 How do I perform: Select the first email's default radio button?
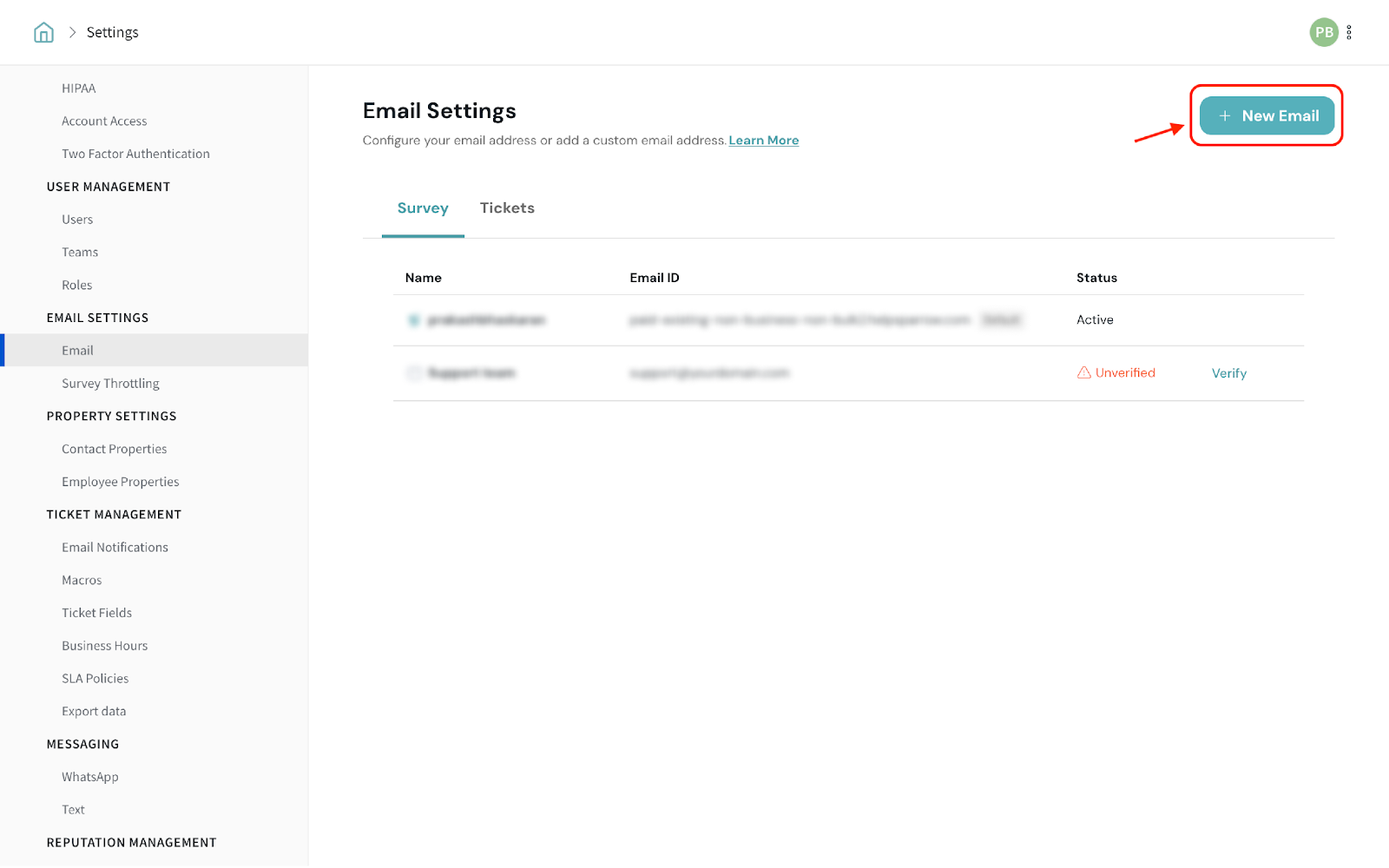click(x=414, y=320)
